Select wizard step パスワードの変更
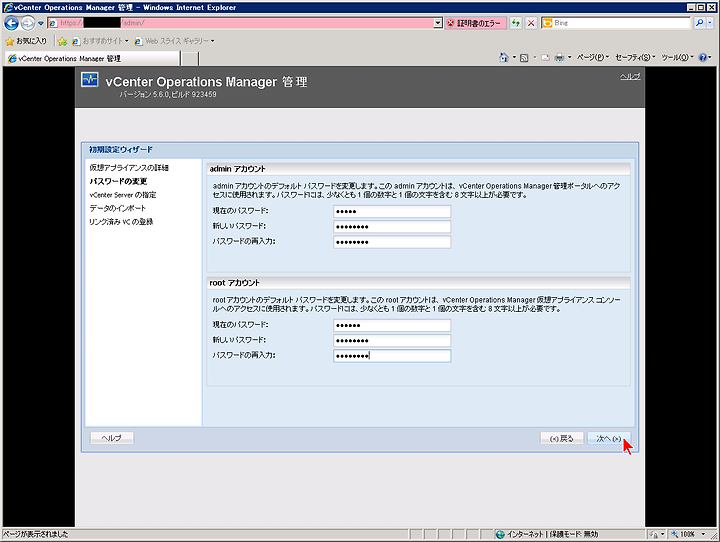Screen dimensions: 720x542 point(118,181)
